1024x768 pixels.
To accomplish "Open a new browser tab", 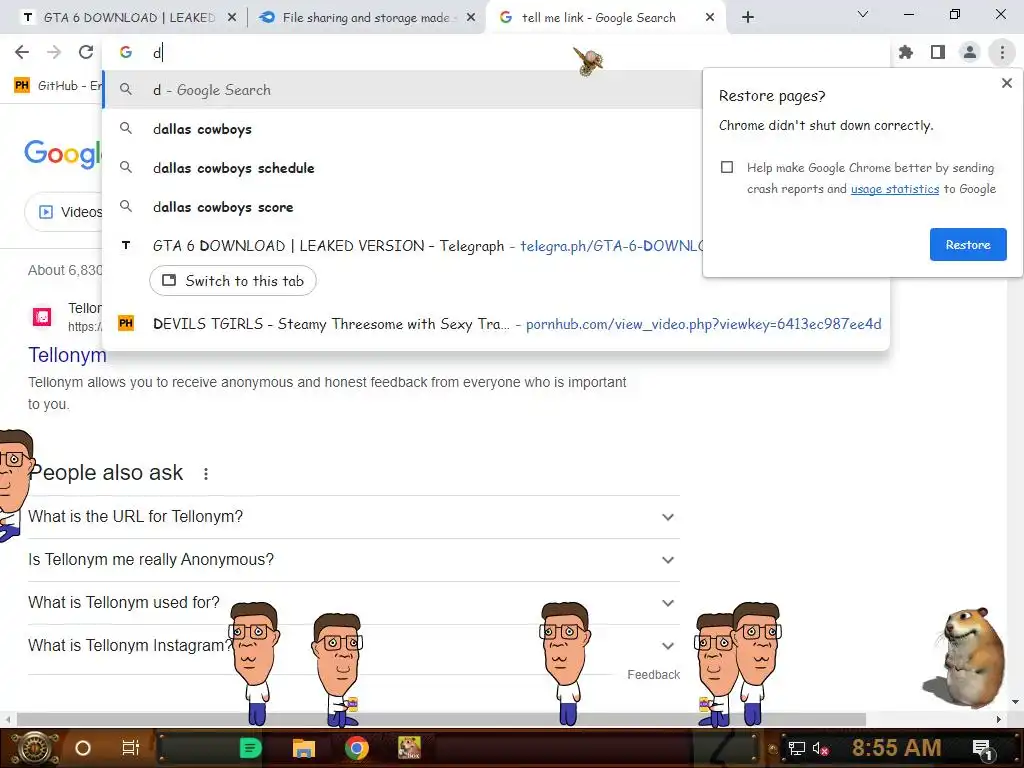I will point(748,18).
